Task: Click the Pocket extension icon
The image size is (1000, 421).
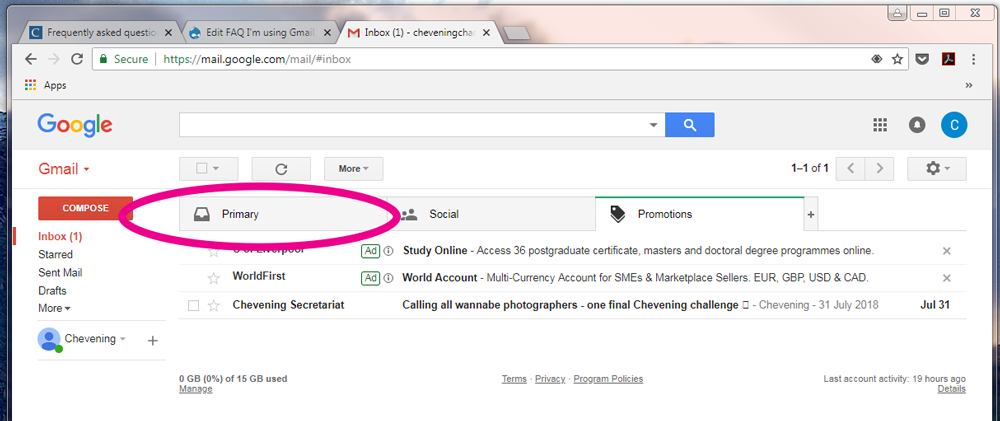Action: tap(922, 59)
